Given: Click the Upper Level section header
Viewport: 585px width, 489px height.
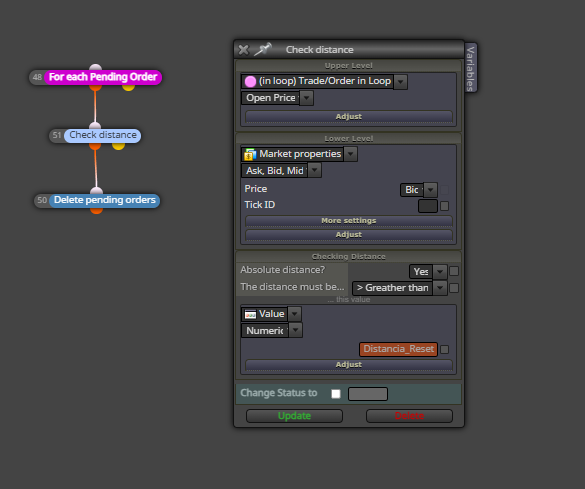Looking at the screenshot, I should [348, 66].
